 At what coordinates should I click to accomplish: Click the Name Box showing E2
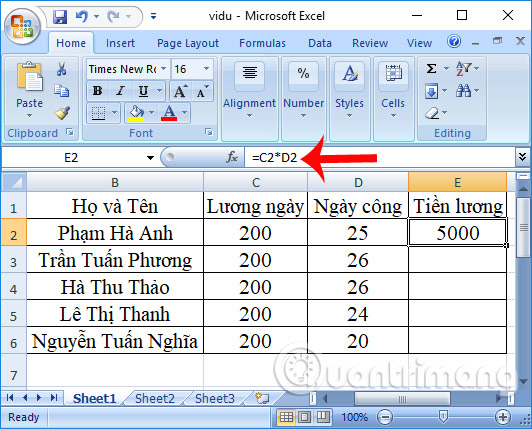[x=71, y=158]
